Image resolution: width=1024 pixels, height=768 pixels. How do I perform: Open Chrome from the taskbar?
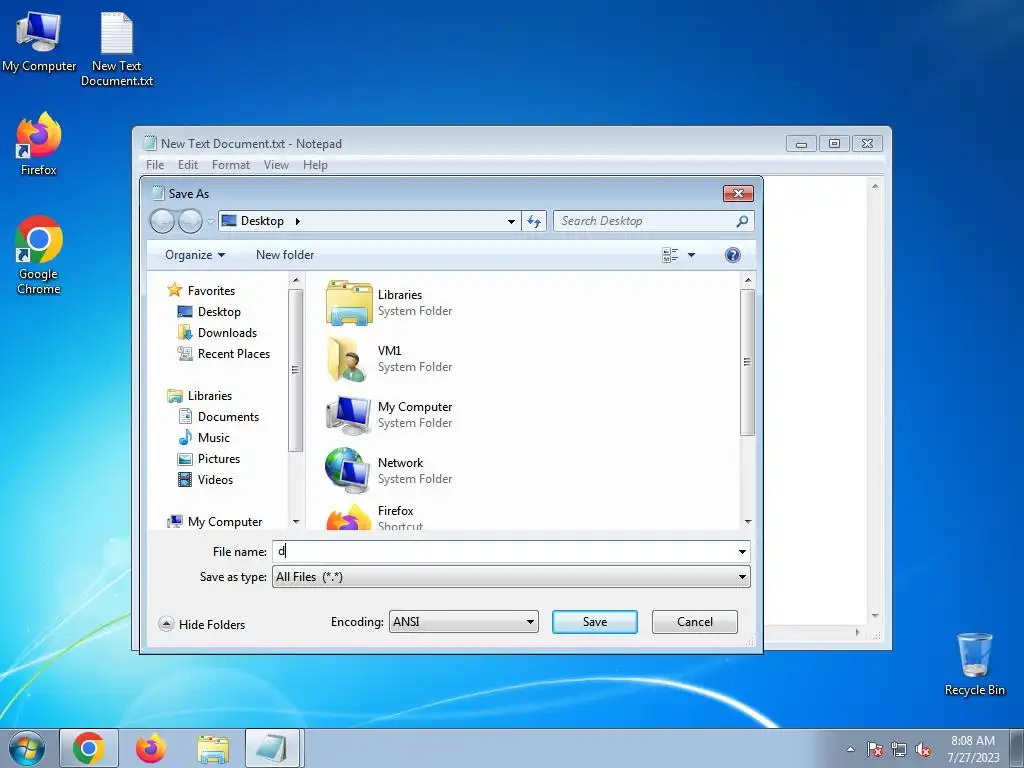(89, 748)
